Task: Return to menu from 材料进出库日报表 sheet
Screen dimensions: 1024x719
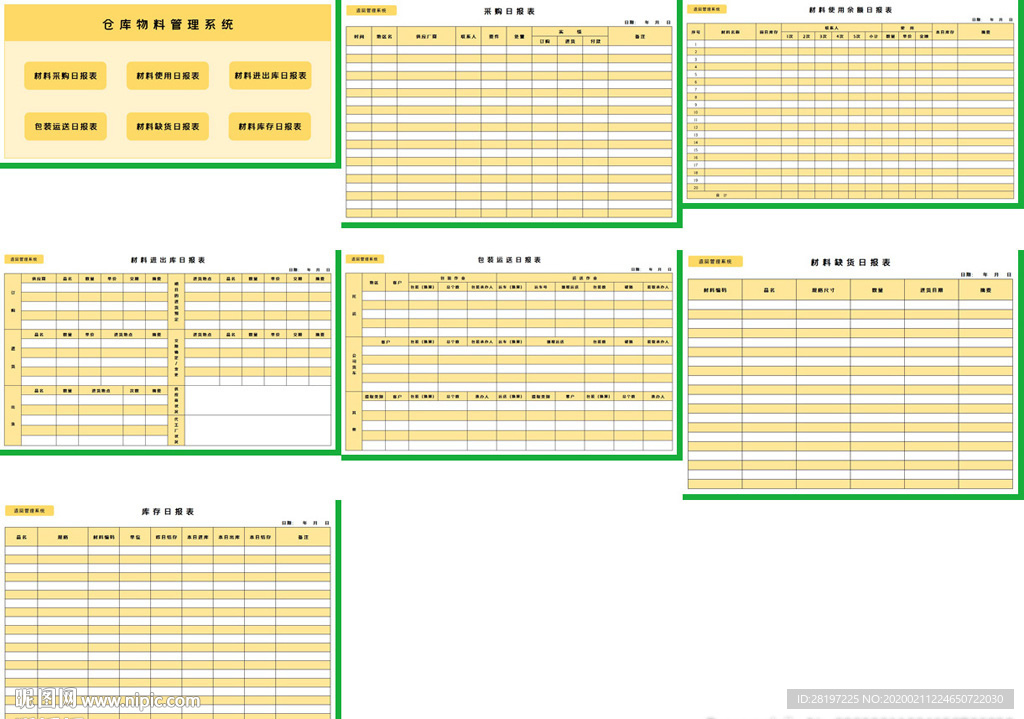Action: click(24, 259)
